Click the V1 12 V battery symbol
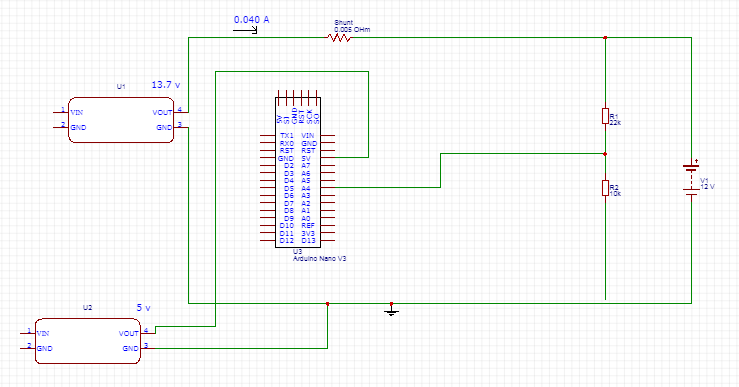The image size is (739, 387). pos(691,178)
